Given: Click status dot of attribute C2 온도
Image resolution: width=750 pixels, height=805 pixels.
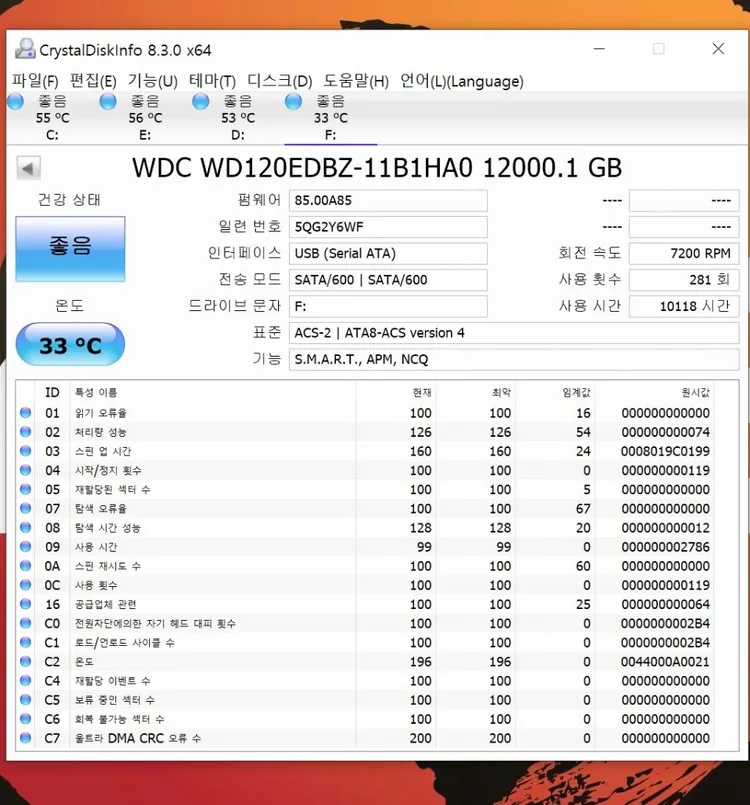Looking at the screenshot, I should pos(25,661).
